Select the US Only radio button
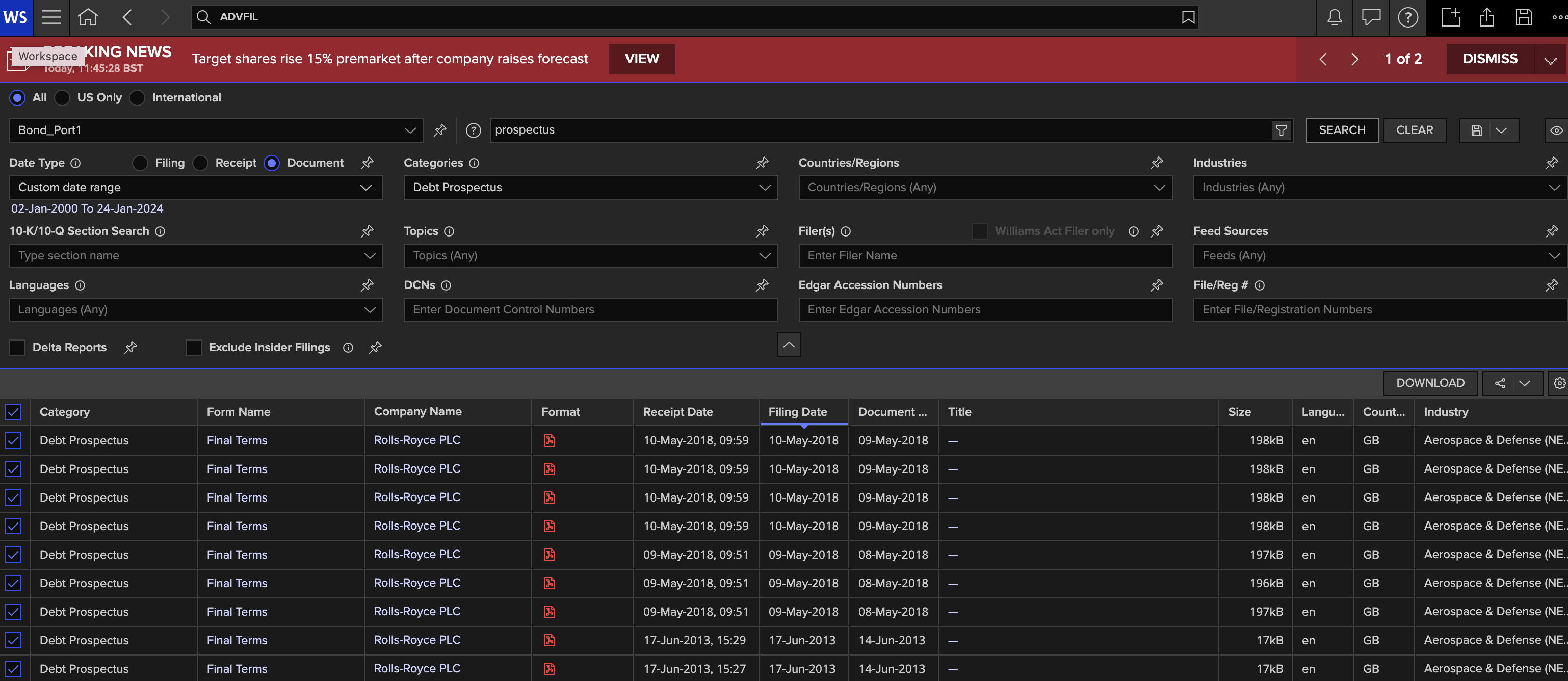The image size is (1568, 681). 62,98
